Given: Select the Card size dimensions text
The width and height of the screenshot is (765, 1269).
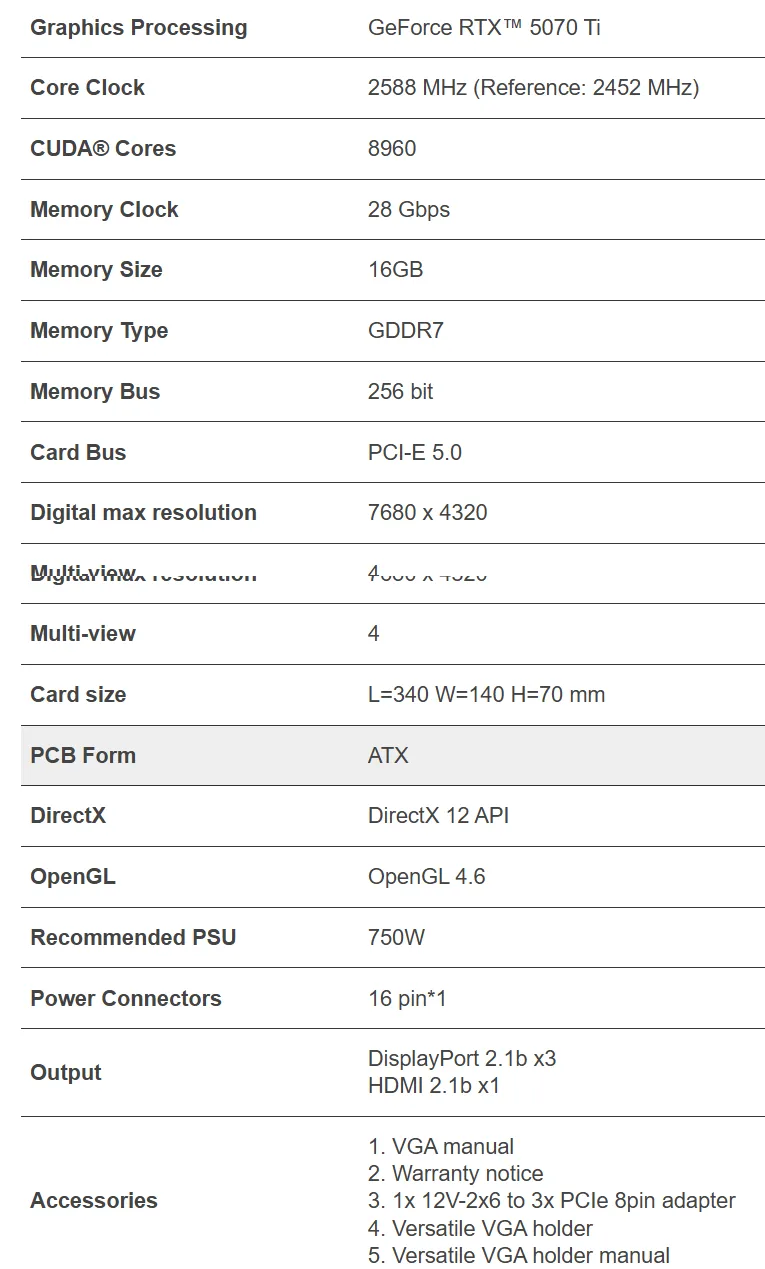Looking at the screenshot, I should 486,695.
